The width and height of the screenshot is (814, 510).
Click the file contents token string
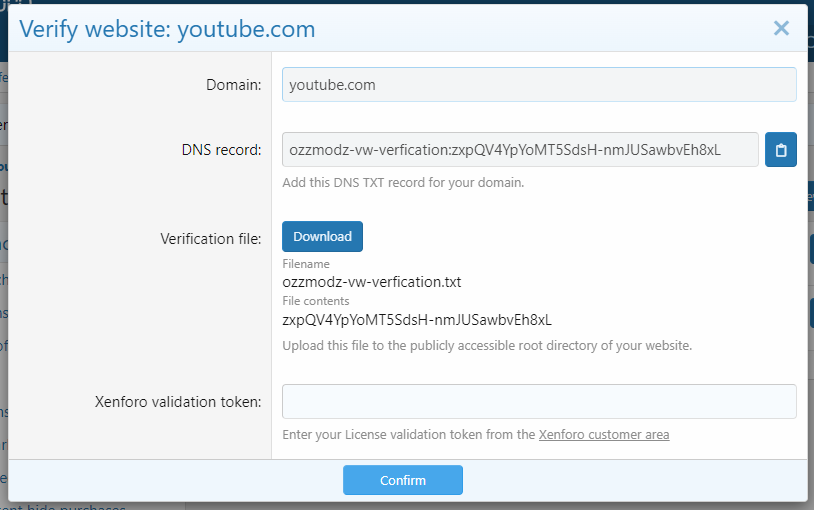[417, 320]
